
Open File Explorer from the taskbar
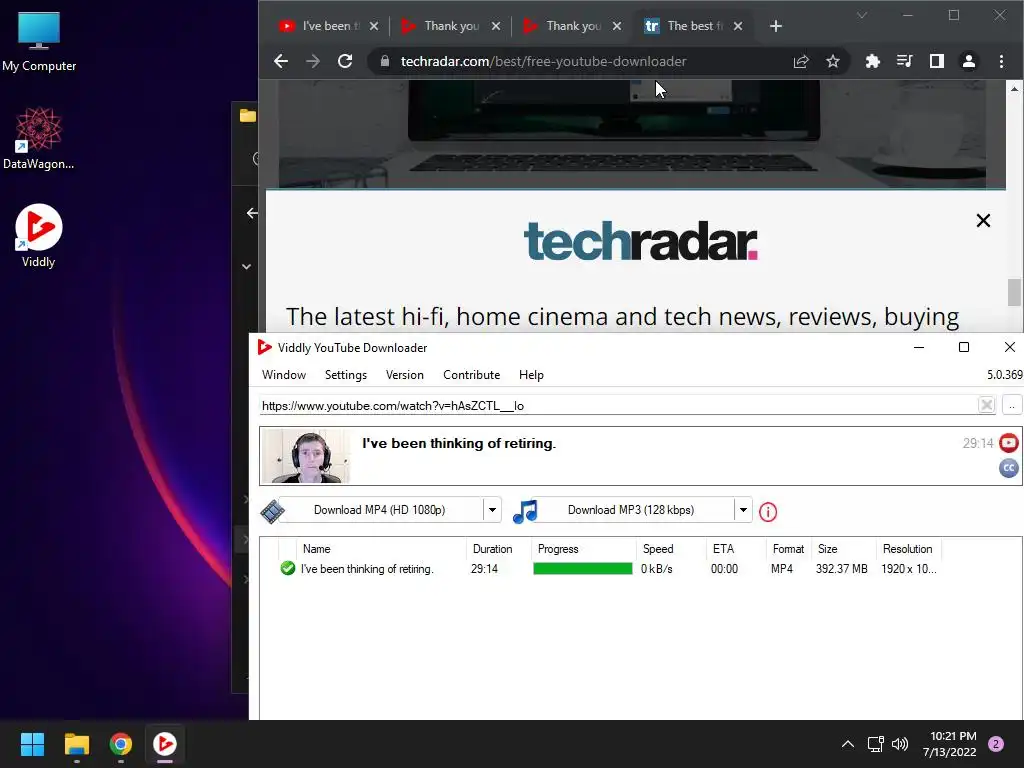[x=76, y=744]
